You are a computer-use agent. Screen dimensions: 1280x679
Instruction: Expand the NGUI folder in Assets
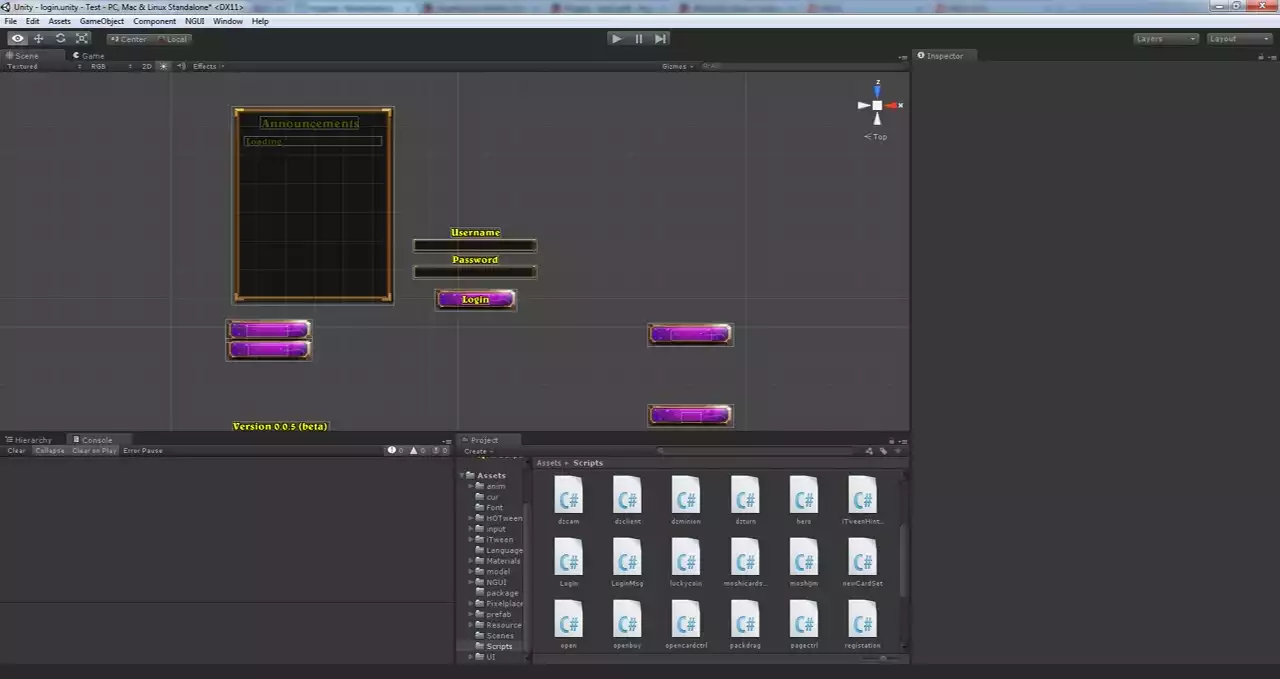[471, 582]
